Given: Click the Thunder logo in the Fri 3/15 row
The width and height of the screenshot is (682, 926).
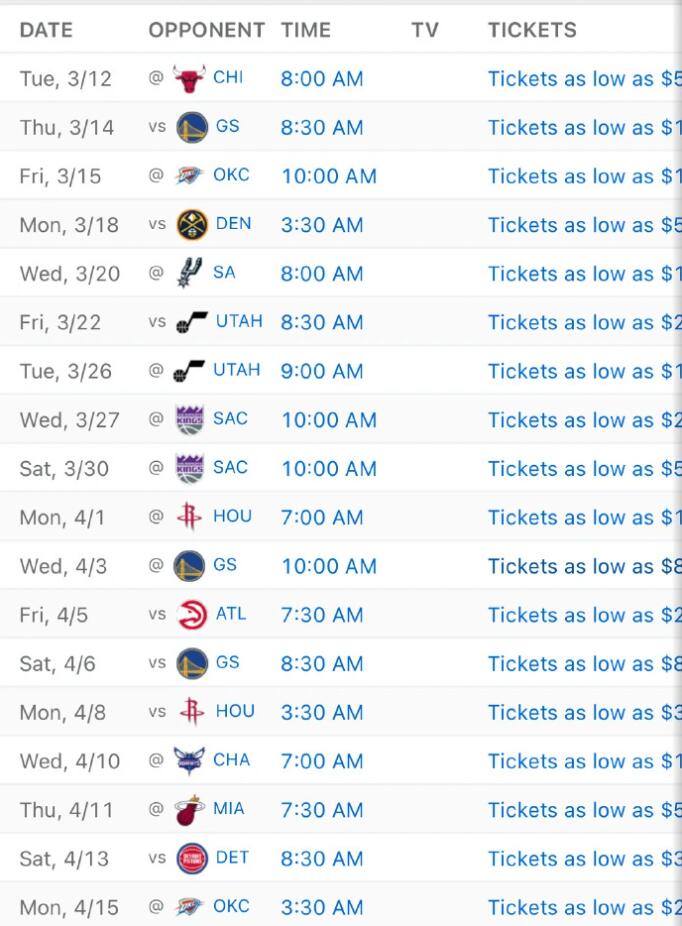Looking at the screenshot, I should pos(189,176).
